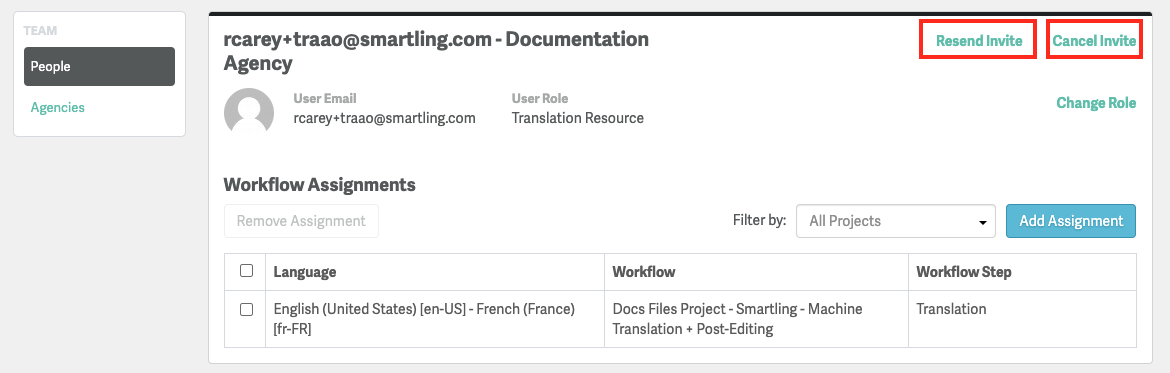Click the Add Assignment button
Image resolution: width=1170 pixels, height=373 pixels.
click(x=1071, y=221)
